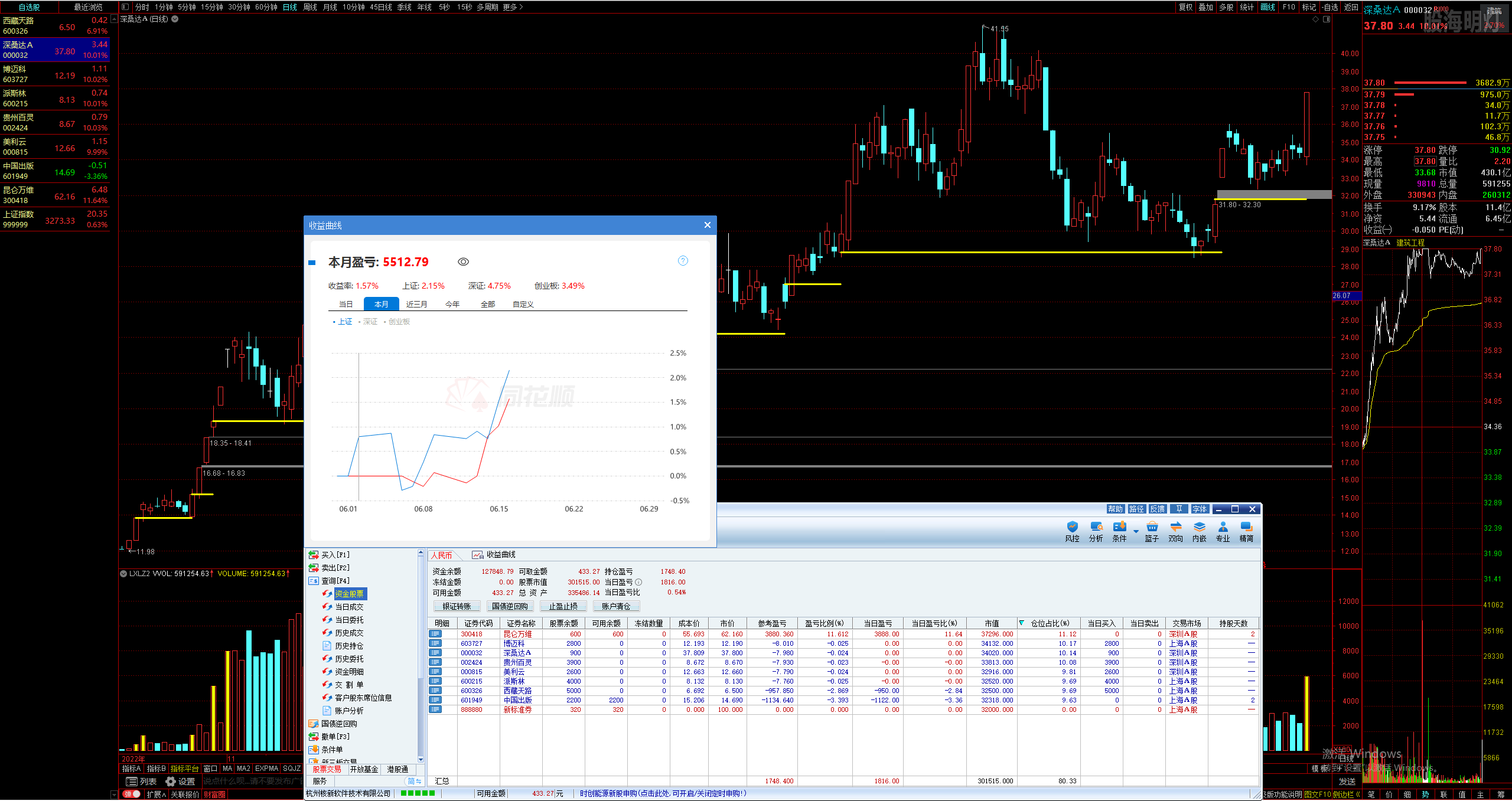Open detail icon for 博迈科 row
Image resolution: width=1512 pixels, height=801 pixels.
pos(435,643)
